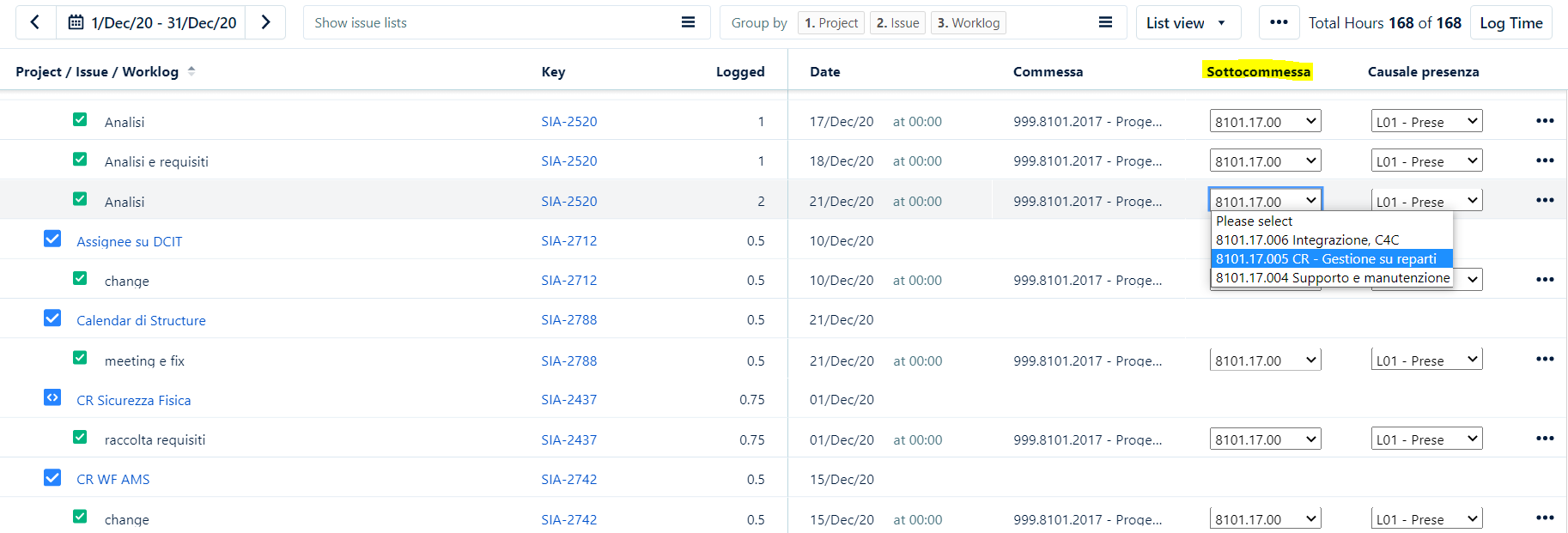The width and height of the screenshot is (1568, 533).
Task: Toggle checkbox for meeting e fix worklog
Action: click(80, 359)
